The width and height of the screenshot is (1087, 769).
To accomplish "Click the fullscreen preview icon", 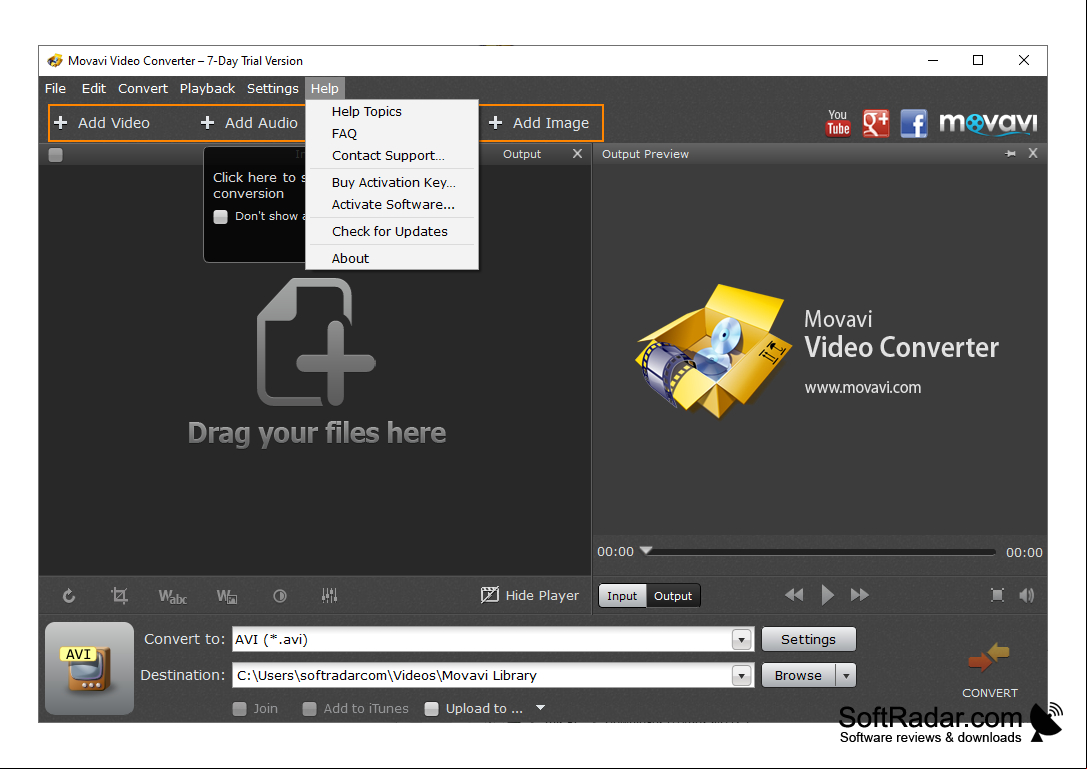I will point(997,595).
